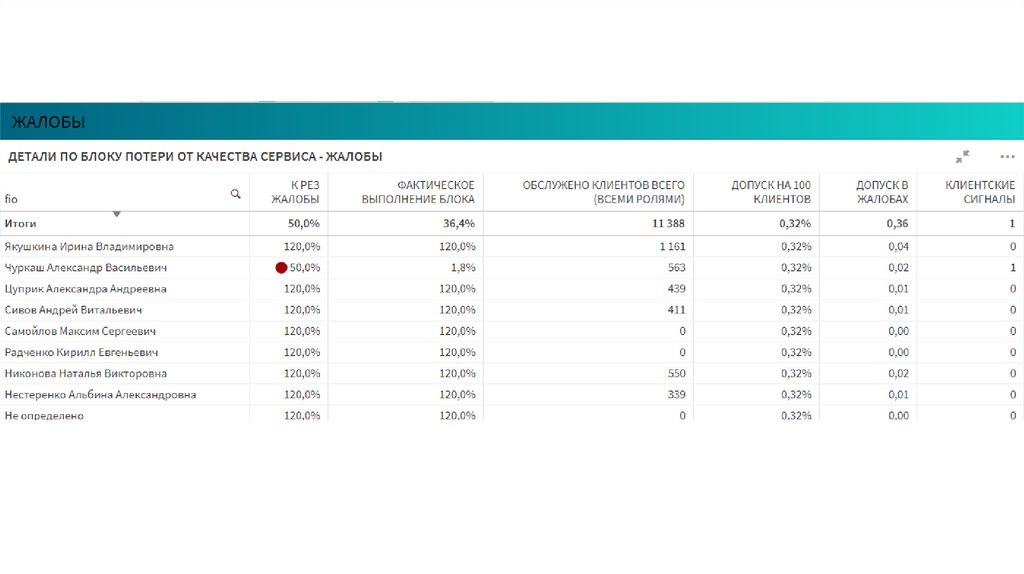Choose Сивов Андрей Витальевич in the table
The height and width of the screenshot is (574, 1024).
point(73,310)
